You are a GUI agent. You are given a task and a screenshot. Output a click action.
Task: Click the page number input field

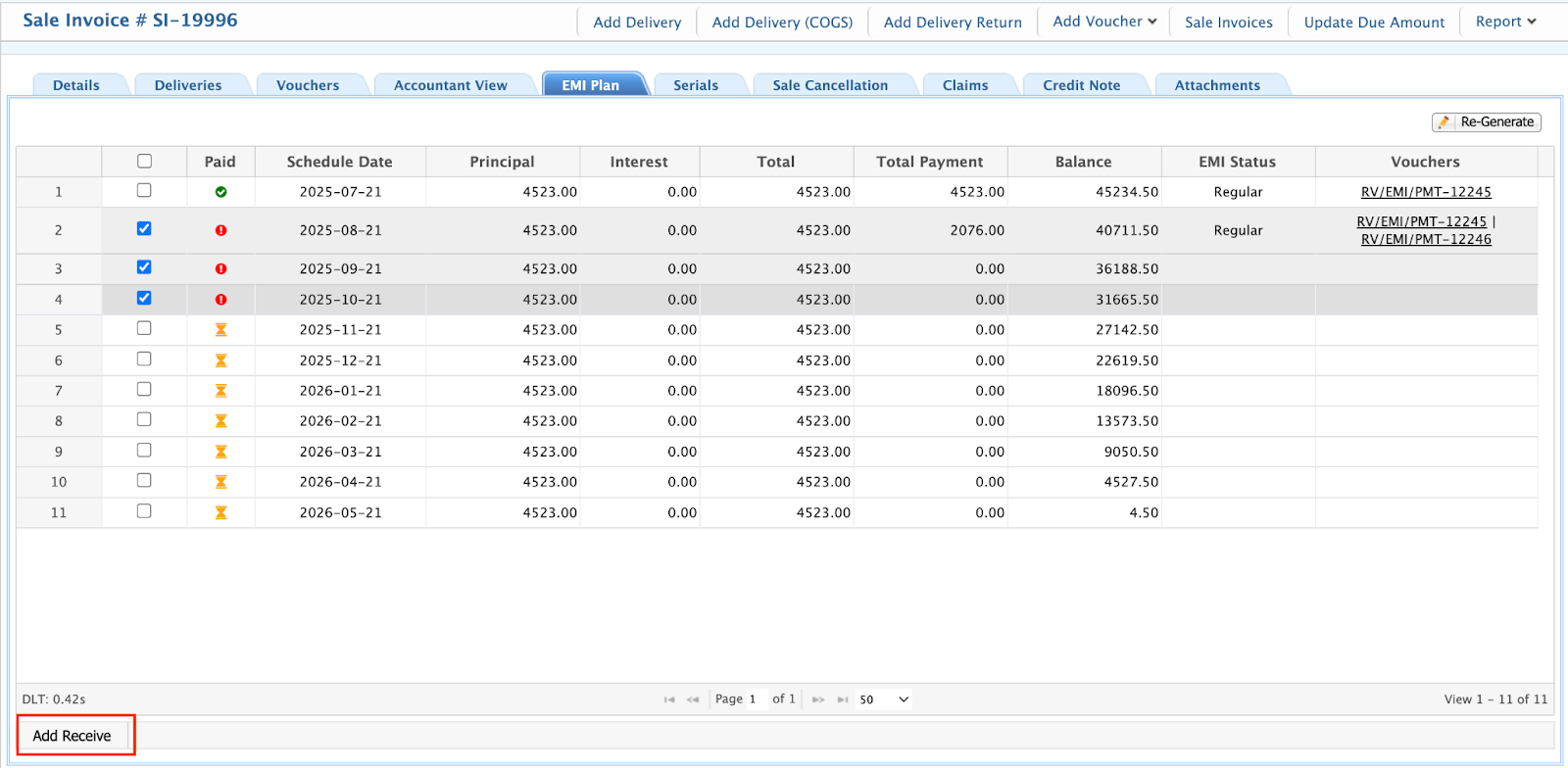click(x=755, y=699)
